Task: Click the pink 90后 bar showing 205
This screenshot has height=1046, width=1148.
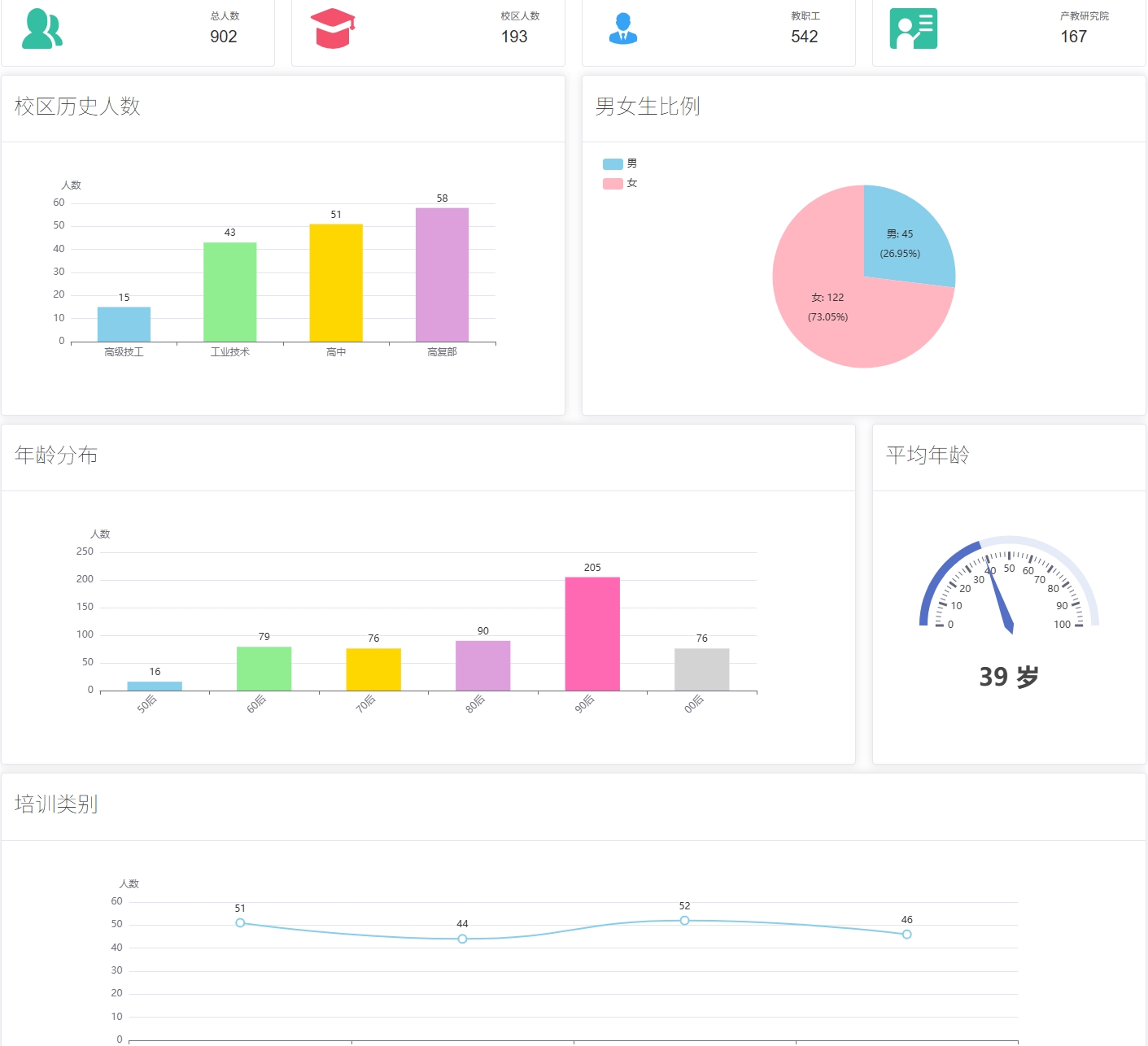Action: click(592, 634)
